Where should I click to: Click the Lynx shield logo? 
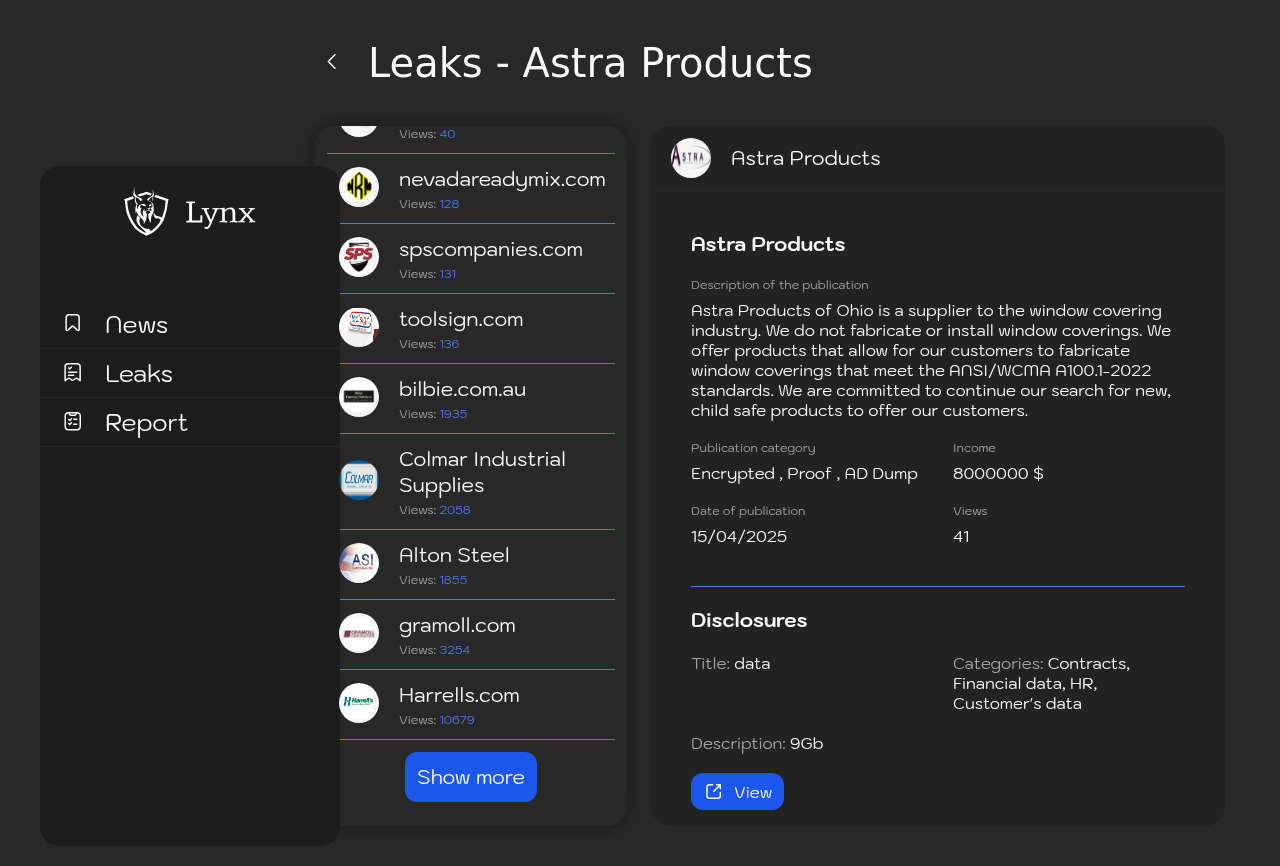pyautogui.click(x=146, y=211)
